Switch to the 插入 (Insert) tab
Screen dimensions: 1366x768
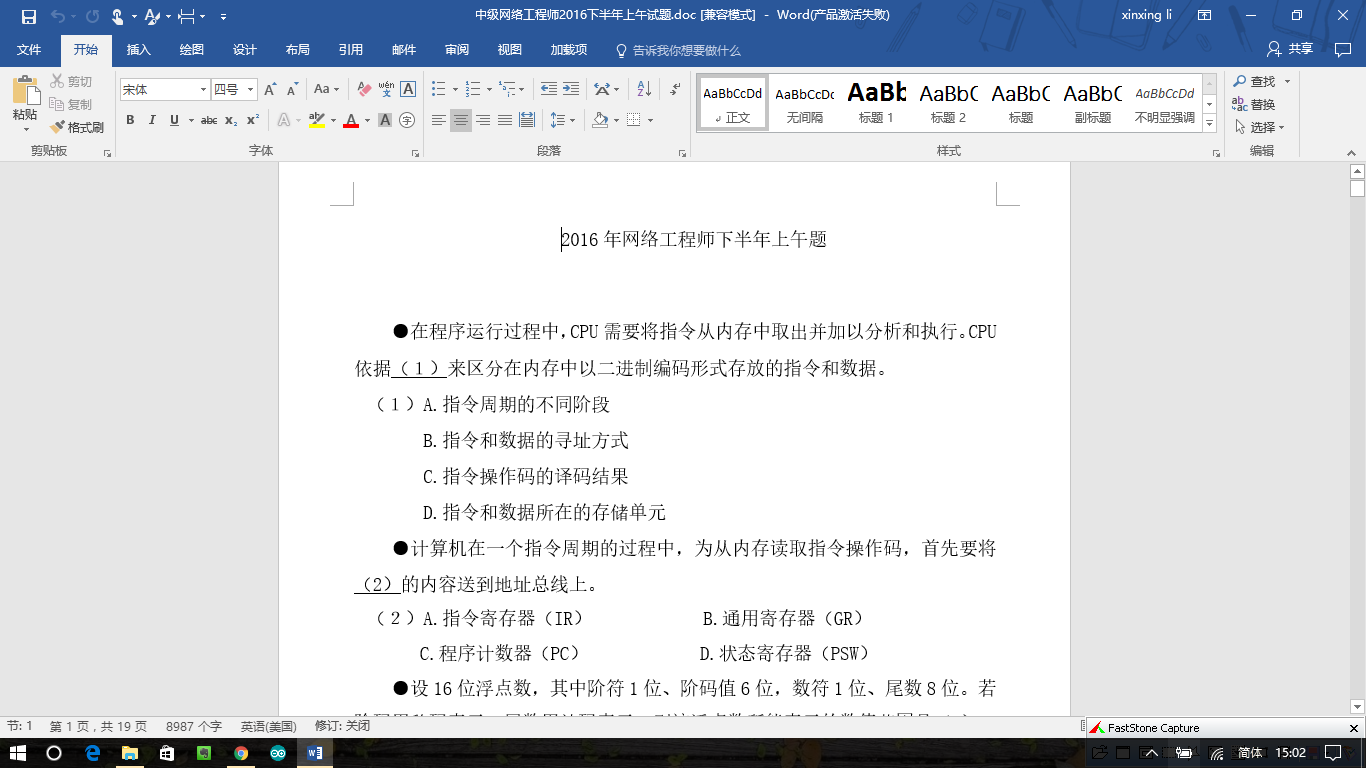tap(139, 50)
